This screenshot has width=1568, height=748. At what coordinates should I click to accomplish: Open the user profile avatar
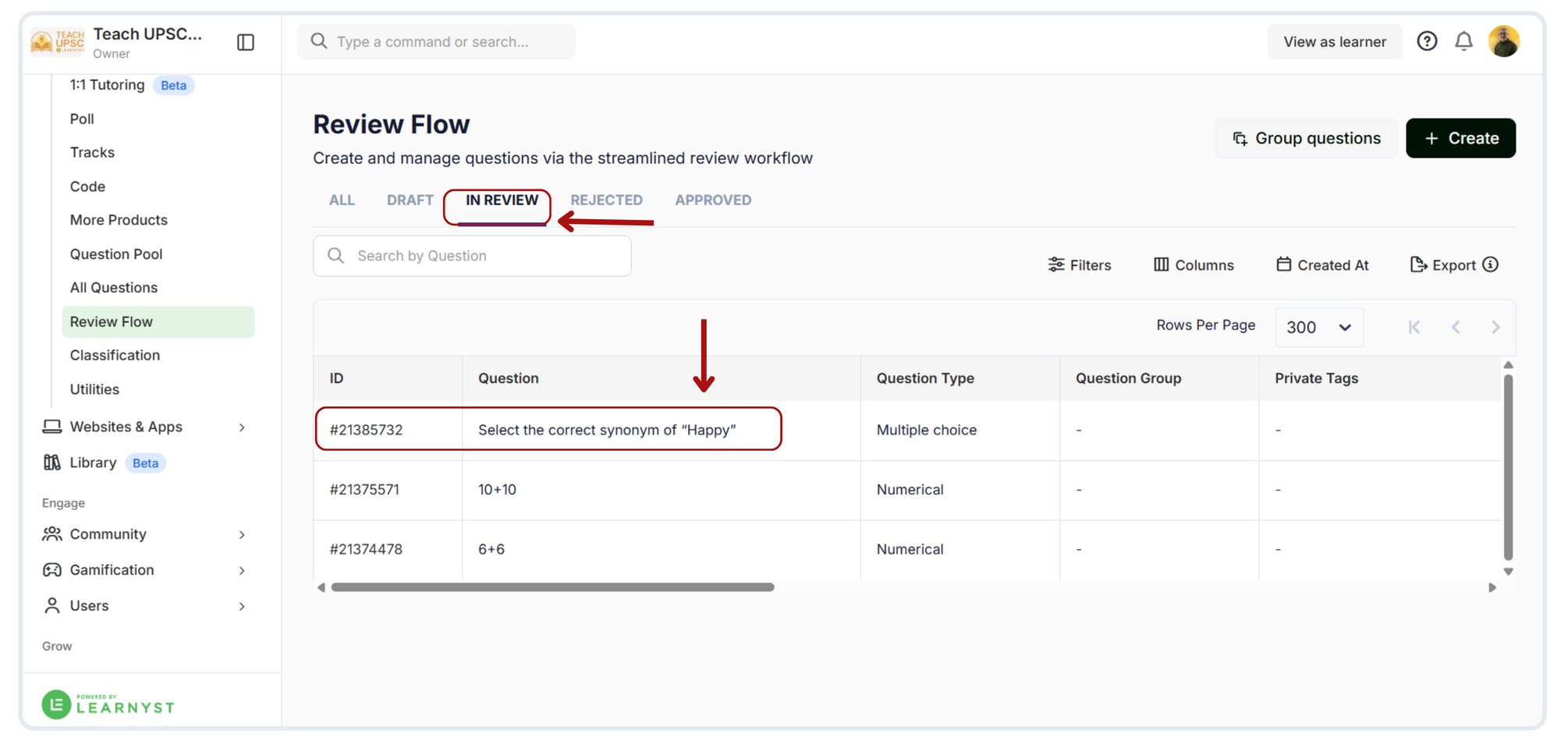point(1503,41)
